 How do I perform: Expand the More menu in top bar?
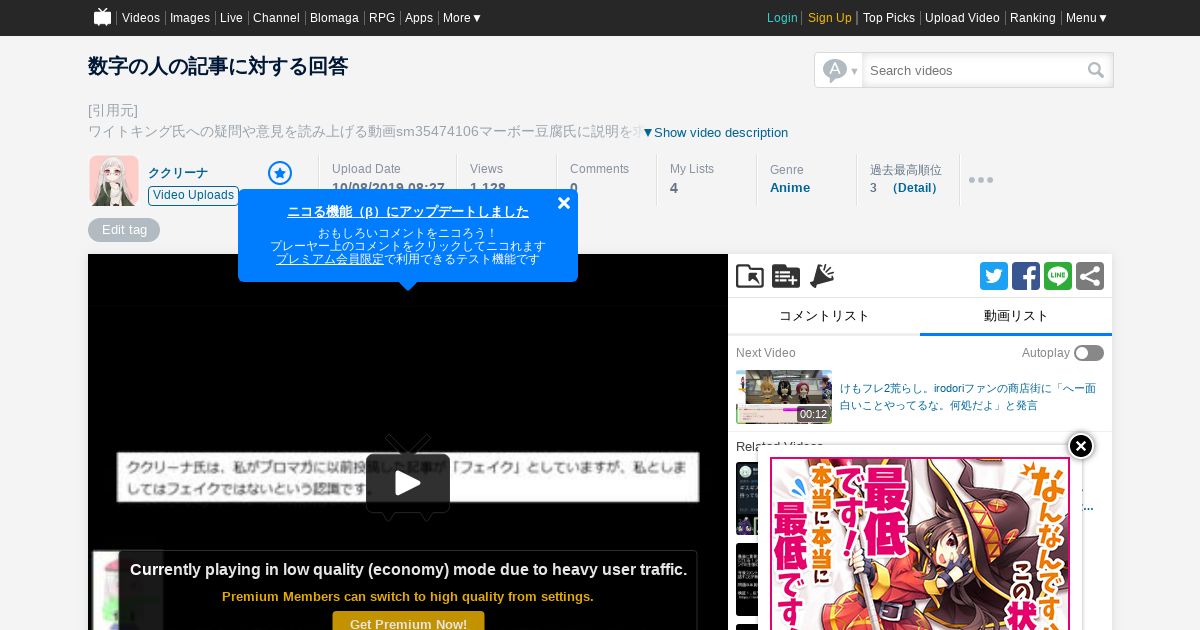(462, 18)
